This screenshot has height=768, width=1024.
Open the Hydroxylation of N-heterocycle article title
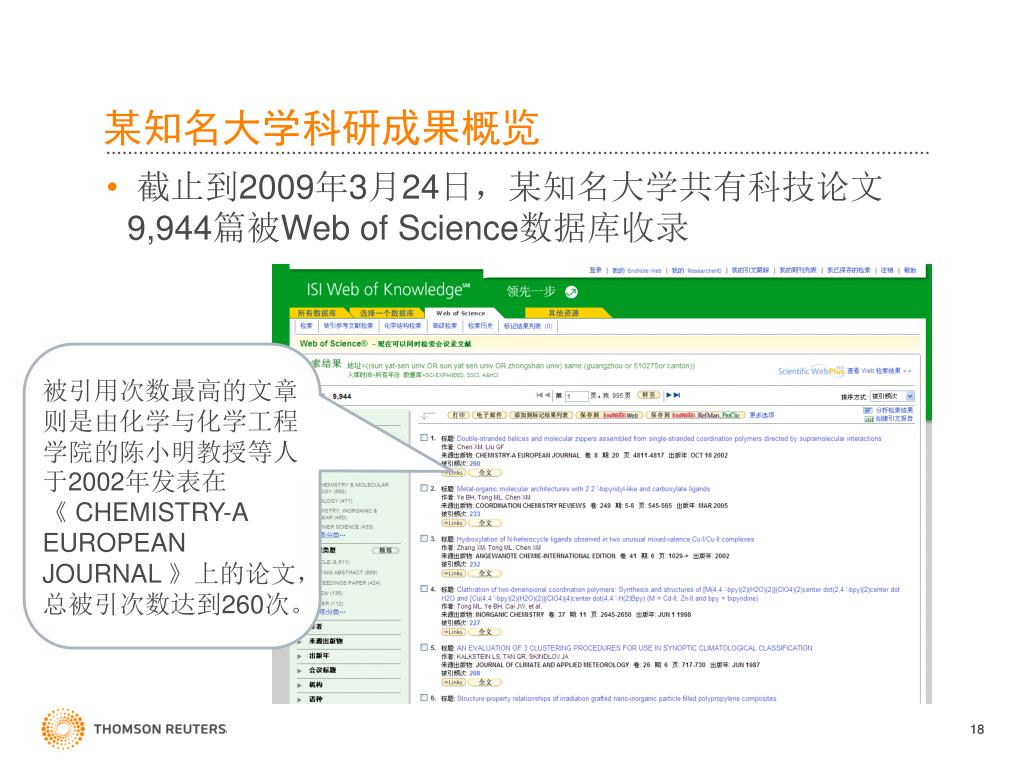point(605,539)
